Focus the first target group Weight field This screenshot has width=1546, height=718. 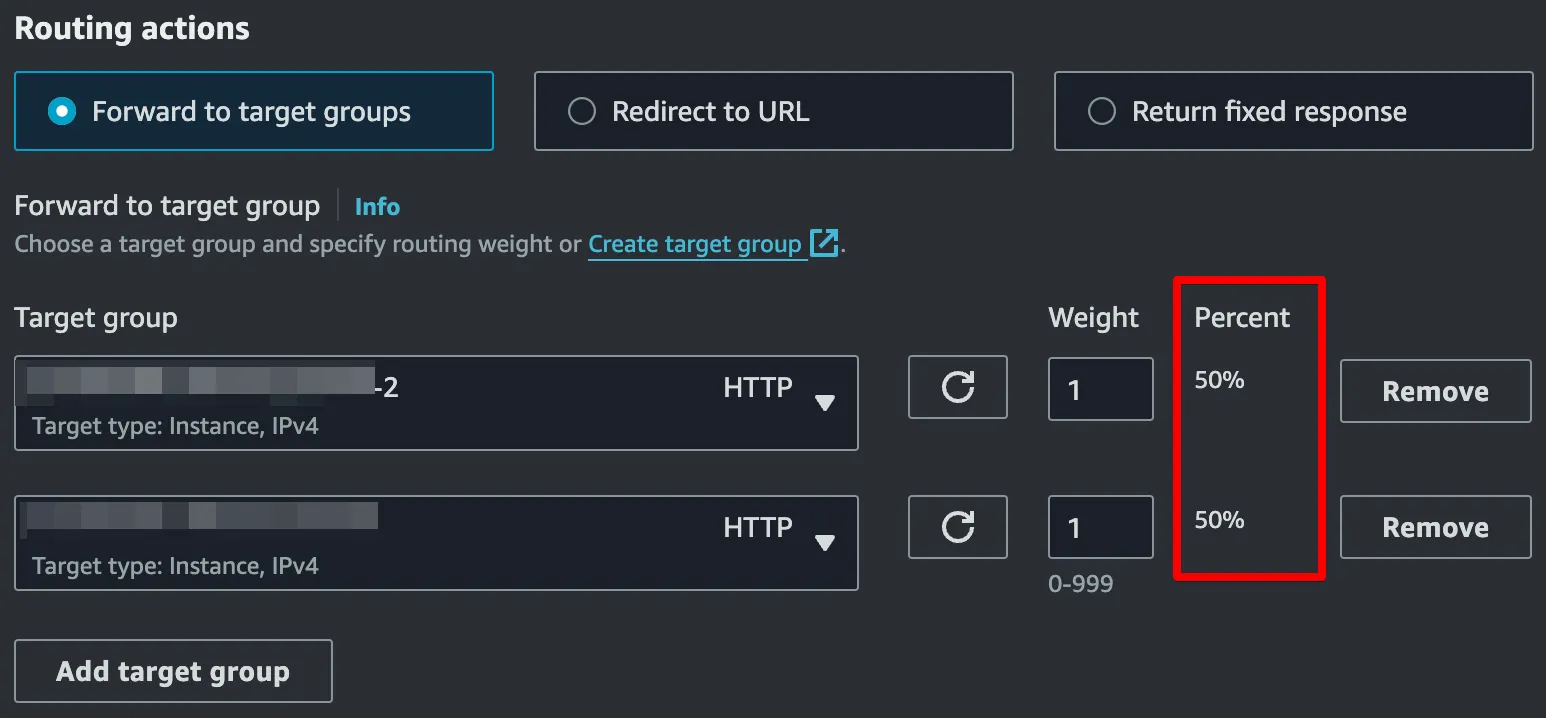pyautogui.click(x=1100, y=389)
